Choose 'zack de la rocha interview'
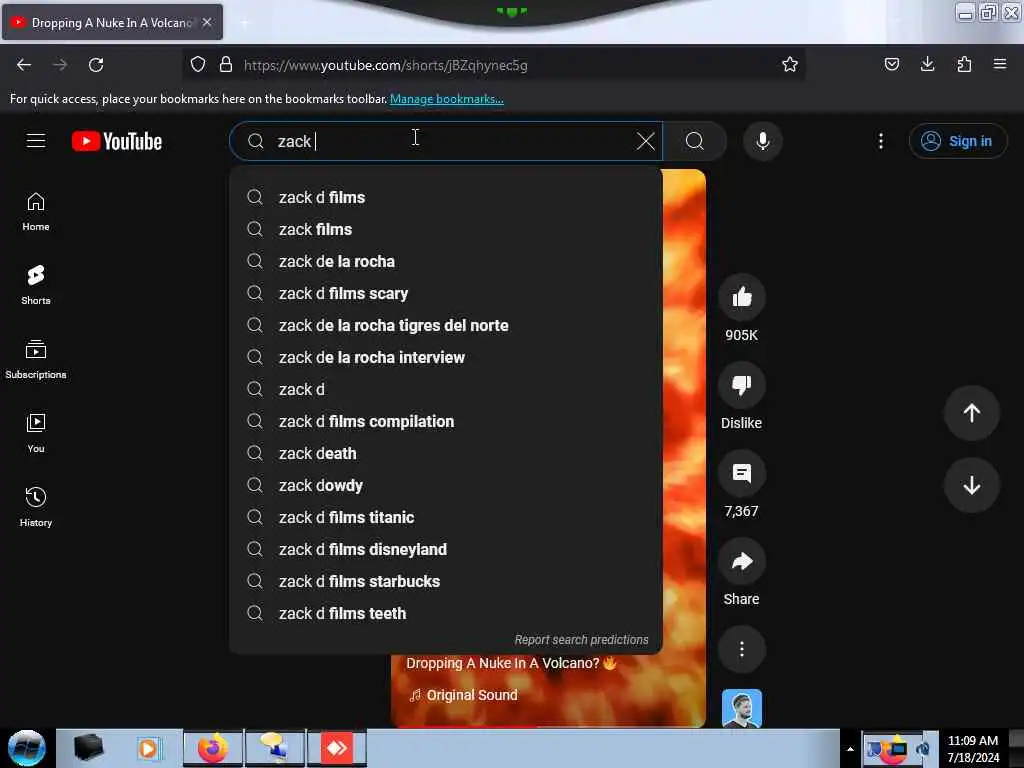 pos(445,357)
